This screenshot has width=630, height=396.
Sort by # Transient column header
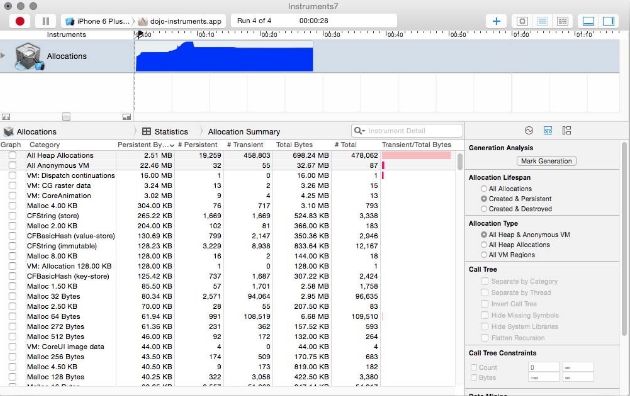click(245, 145)
